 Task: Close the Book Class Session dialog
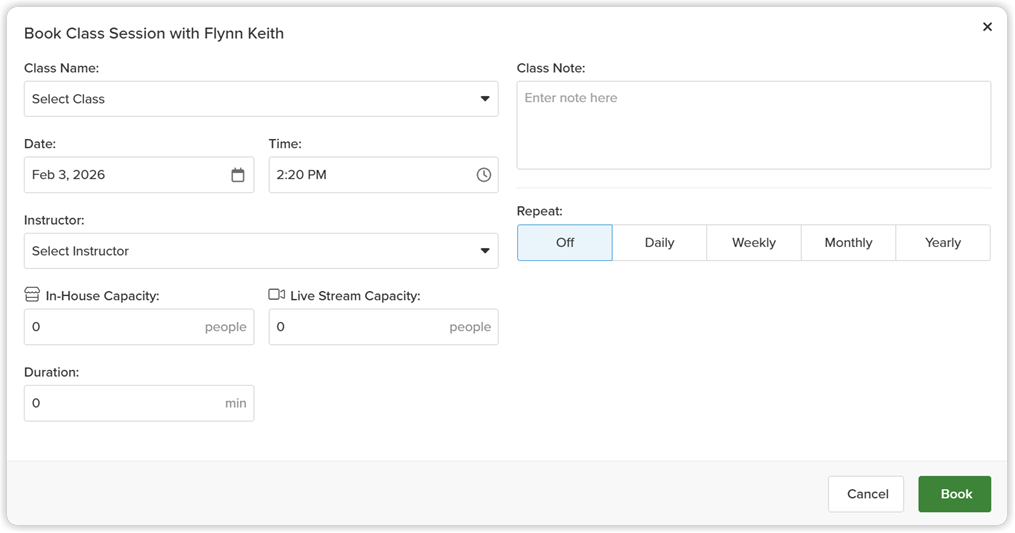[987, 27]
